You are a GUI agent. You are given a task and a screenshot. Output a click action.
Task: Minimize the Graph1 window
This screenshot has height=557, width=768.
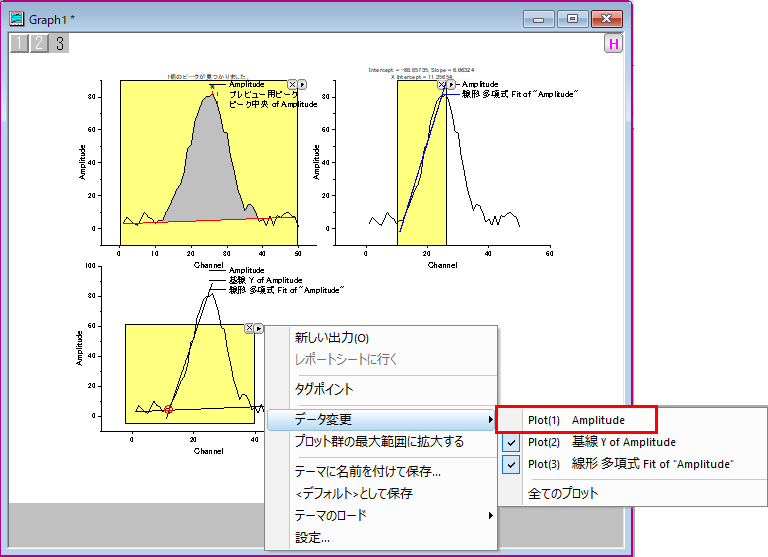click(x=539, y=20)
